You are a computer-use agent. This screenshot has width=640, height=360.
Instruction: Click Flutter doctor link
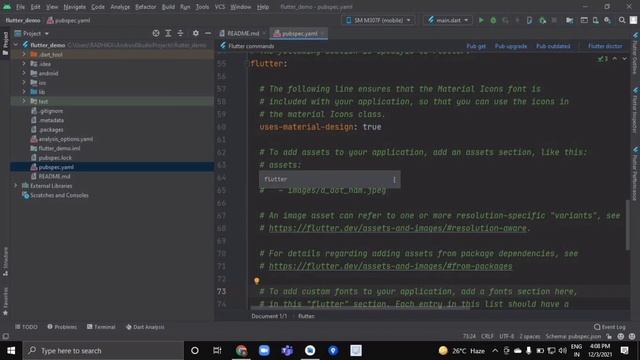[605, 46]
